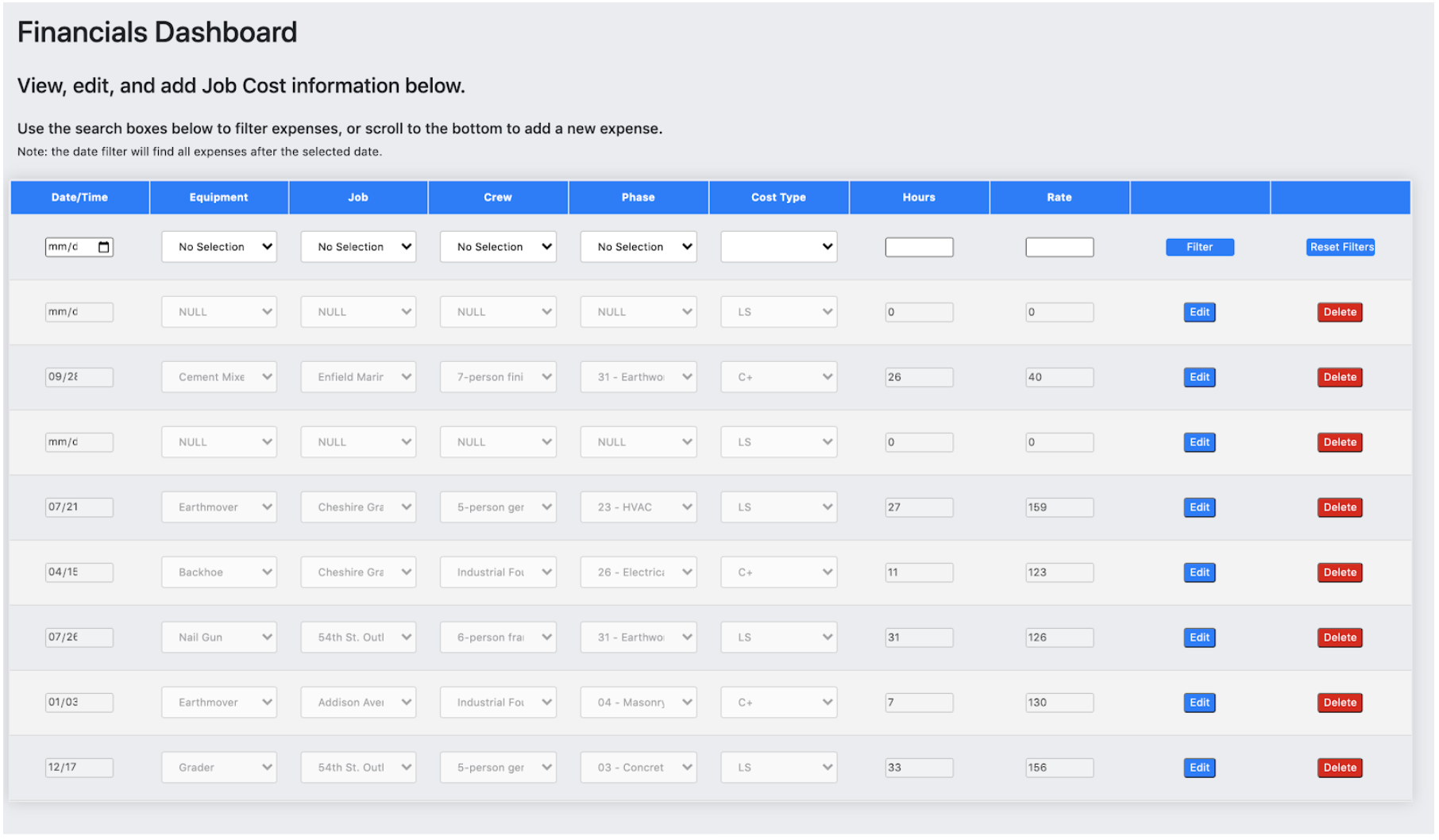Image resolution: width=1439 pixels, height=840 pixels.
Task: Edit the Grader expense row
Action: (x=1199, y=768)
